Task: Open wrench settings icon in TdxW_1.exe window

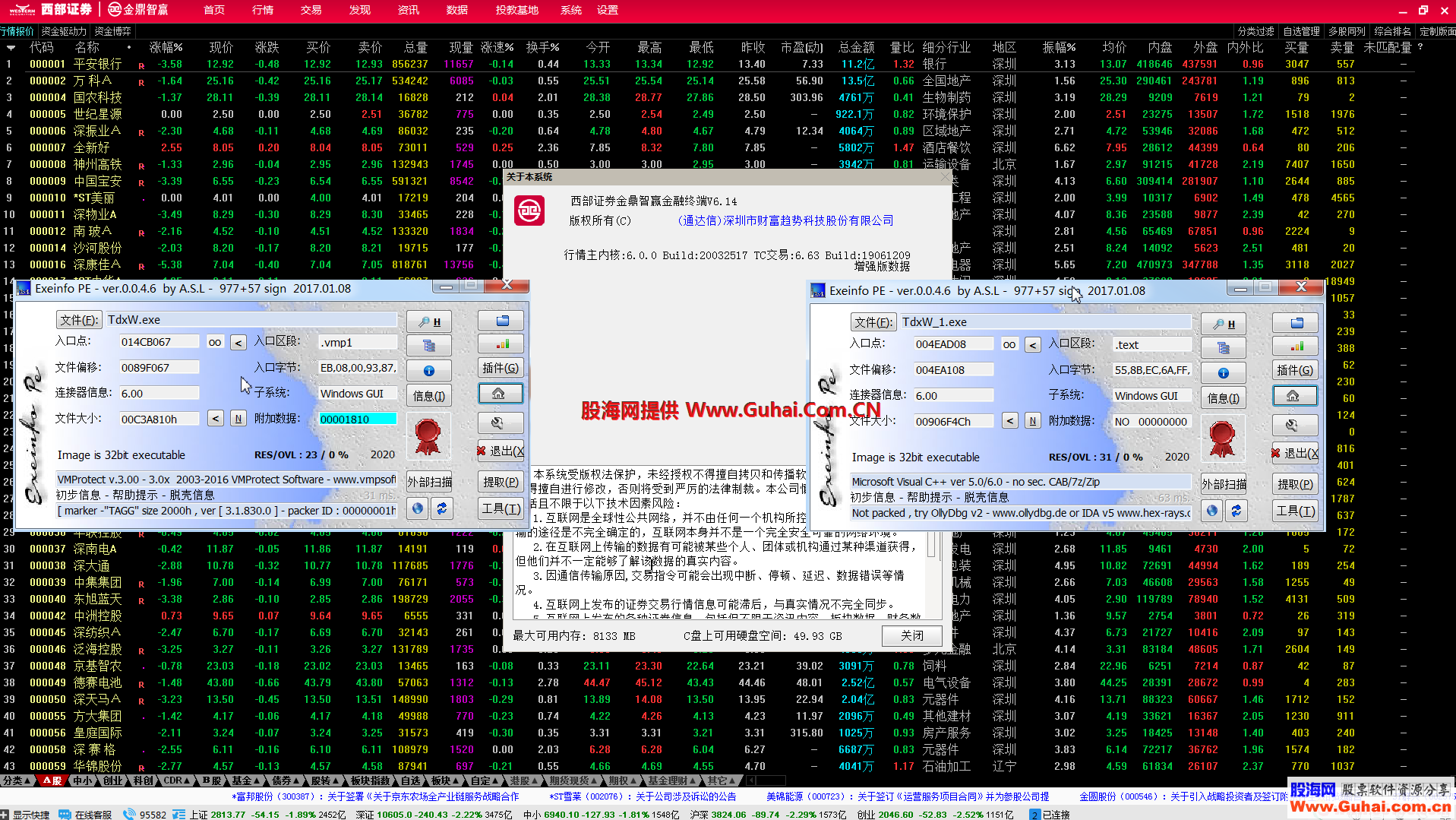Action: coord(1294,426)
